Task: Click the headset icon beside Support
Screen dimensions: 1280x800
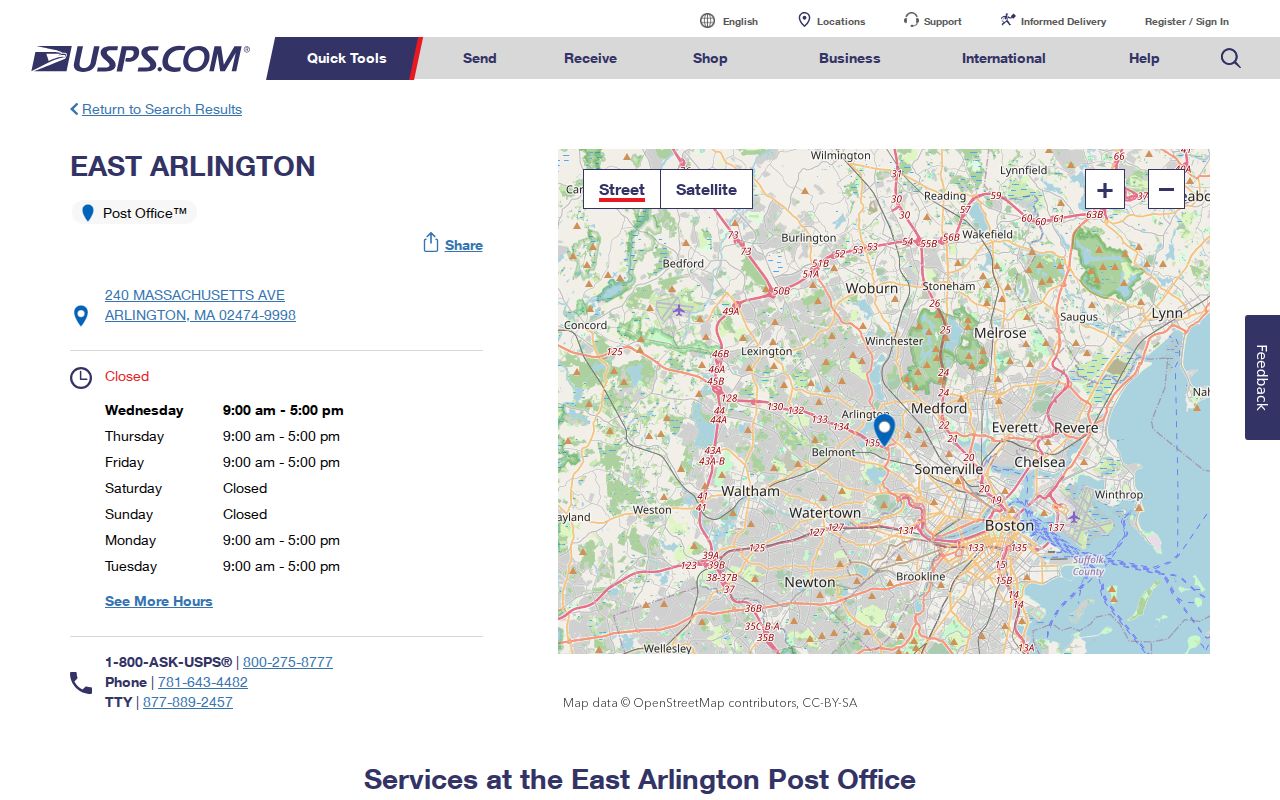Action: click(x=911, y=20)
